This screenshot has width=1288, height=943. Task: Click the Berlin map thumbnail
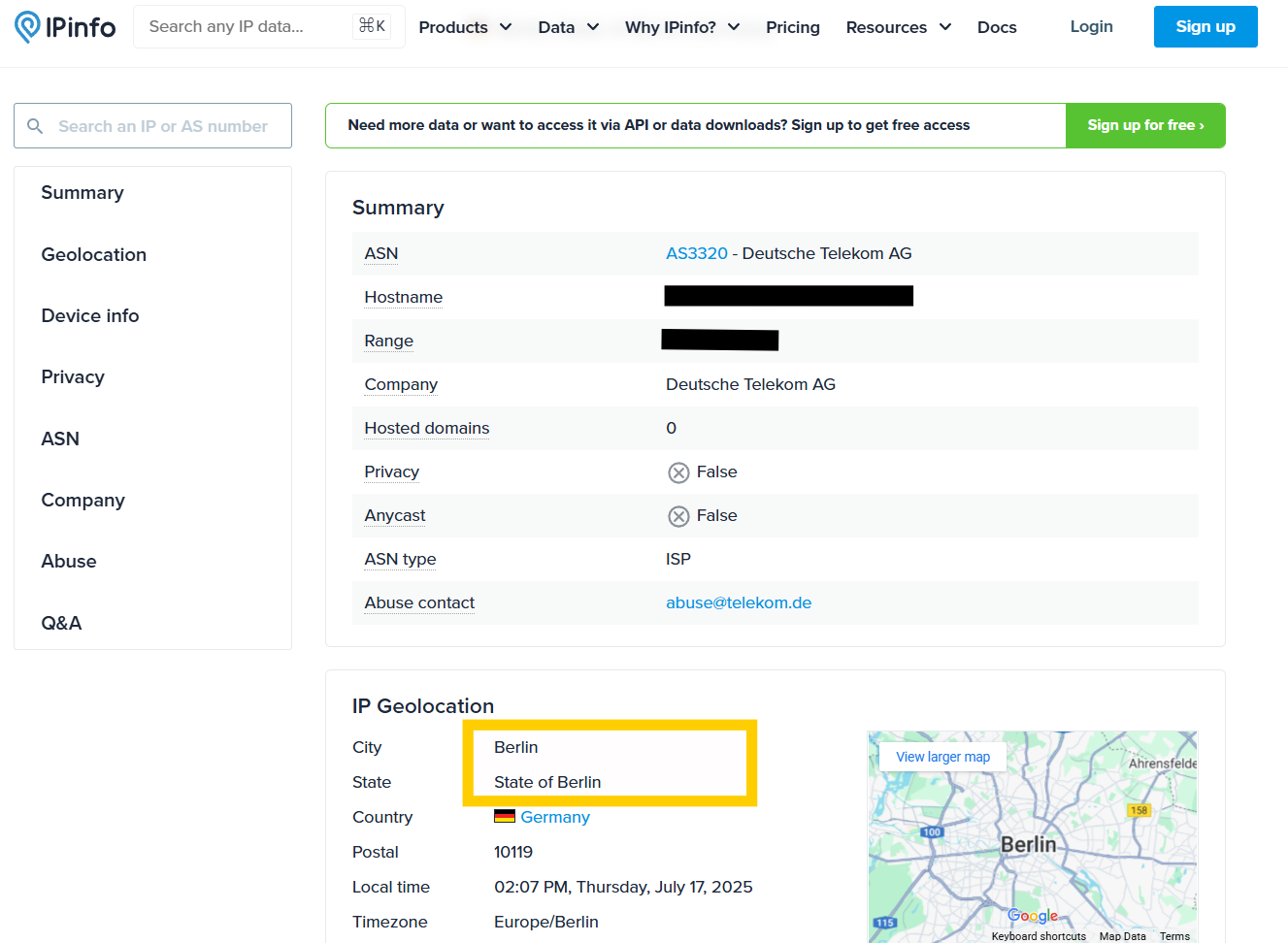click(x=1032, y=836)
